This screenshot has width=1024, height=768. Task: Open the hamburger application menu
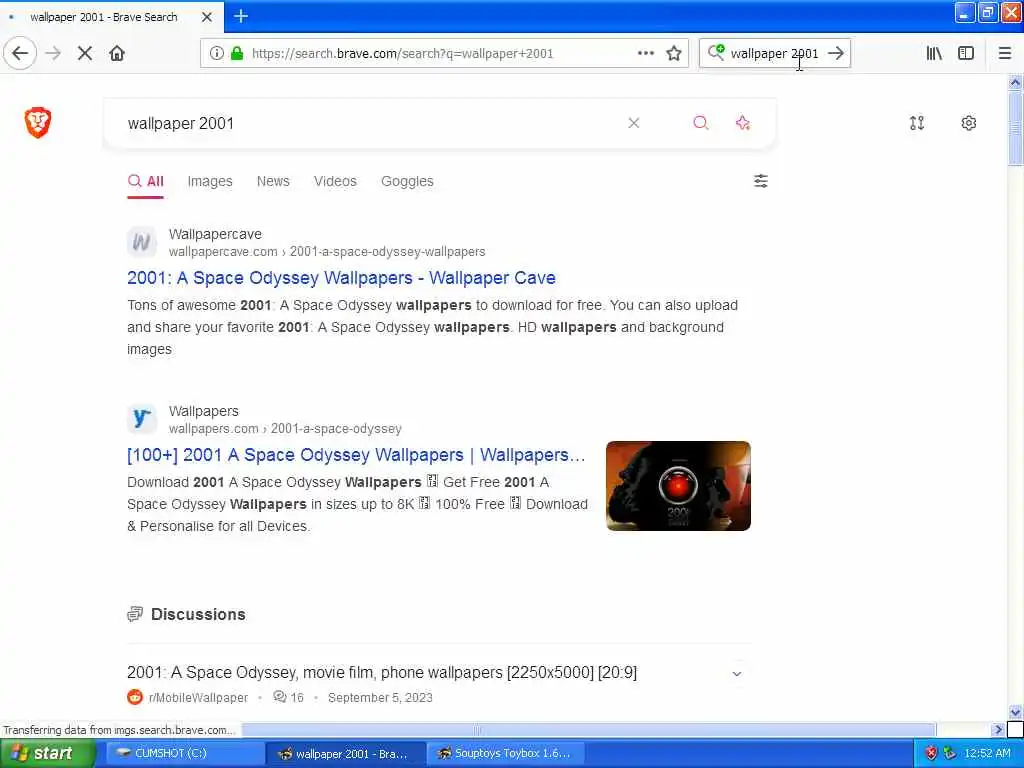coord(1004,53)
